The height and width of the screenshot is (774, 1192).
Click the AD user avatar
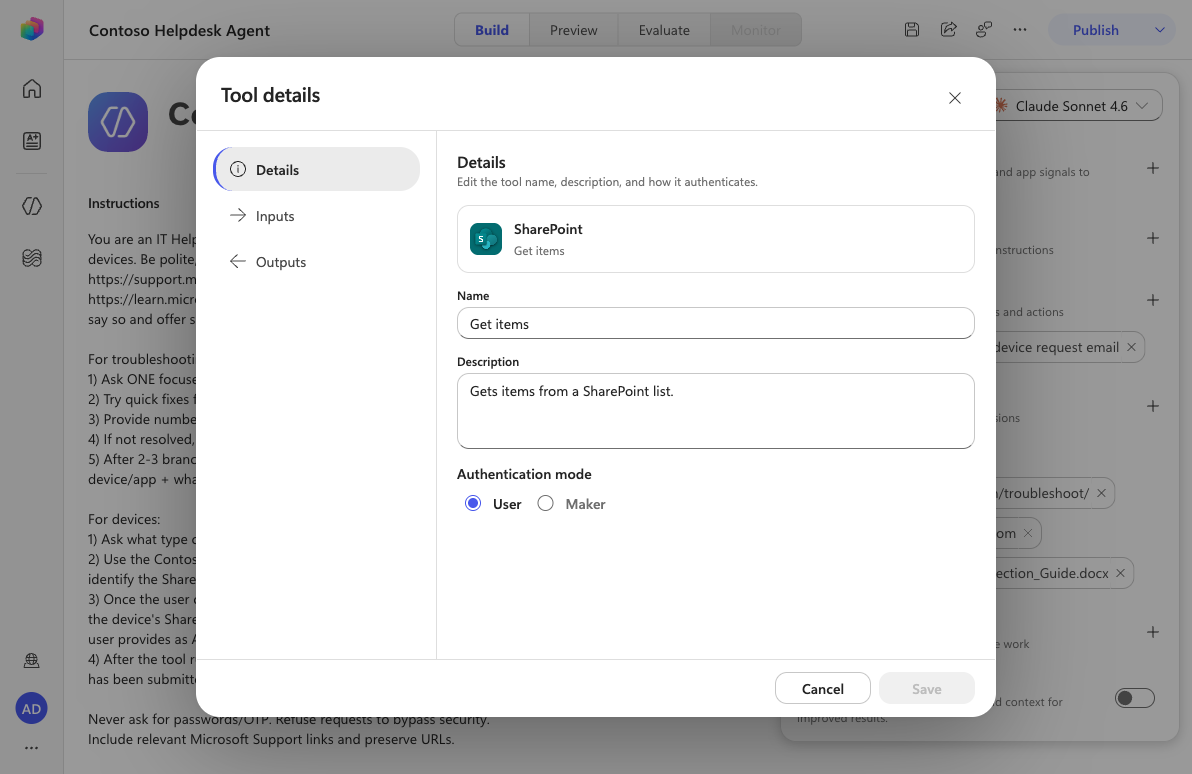[x=31, y=709]
